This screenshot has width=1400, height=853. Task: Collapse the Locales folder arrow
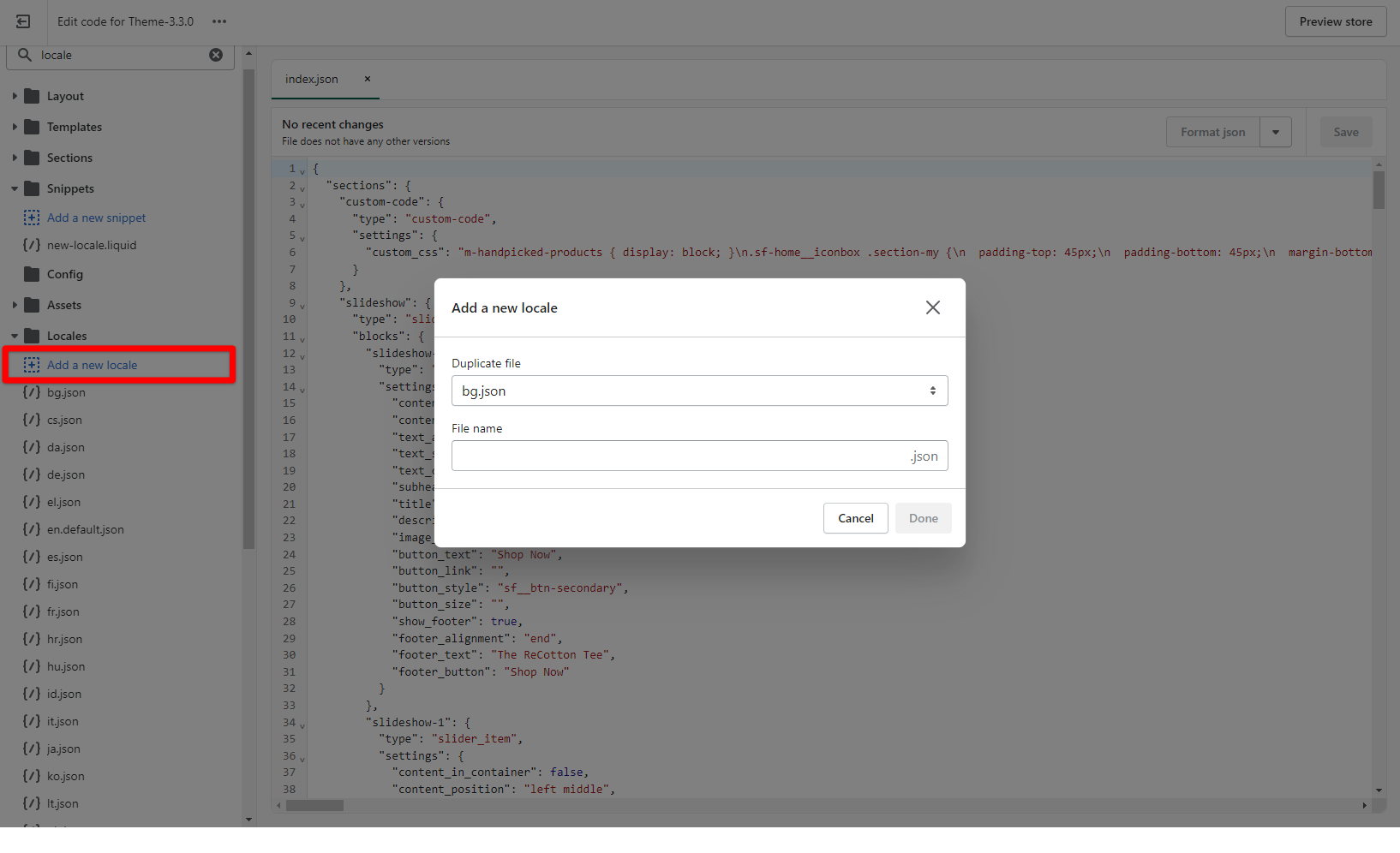[15, 336]
